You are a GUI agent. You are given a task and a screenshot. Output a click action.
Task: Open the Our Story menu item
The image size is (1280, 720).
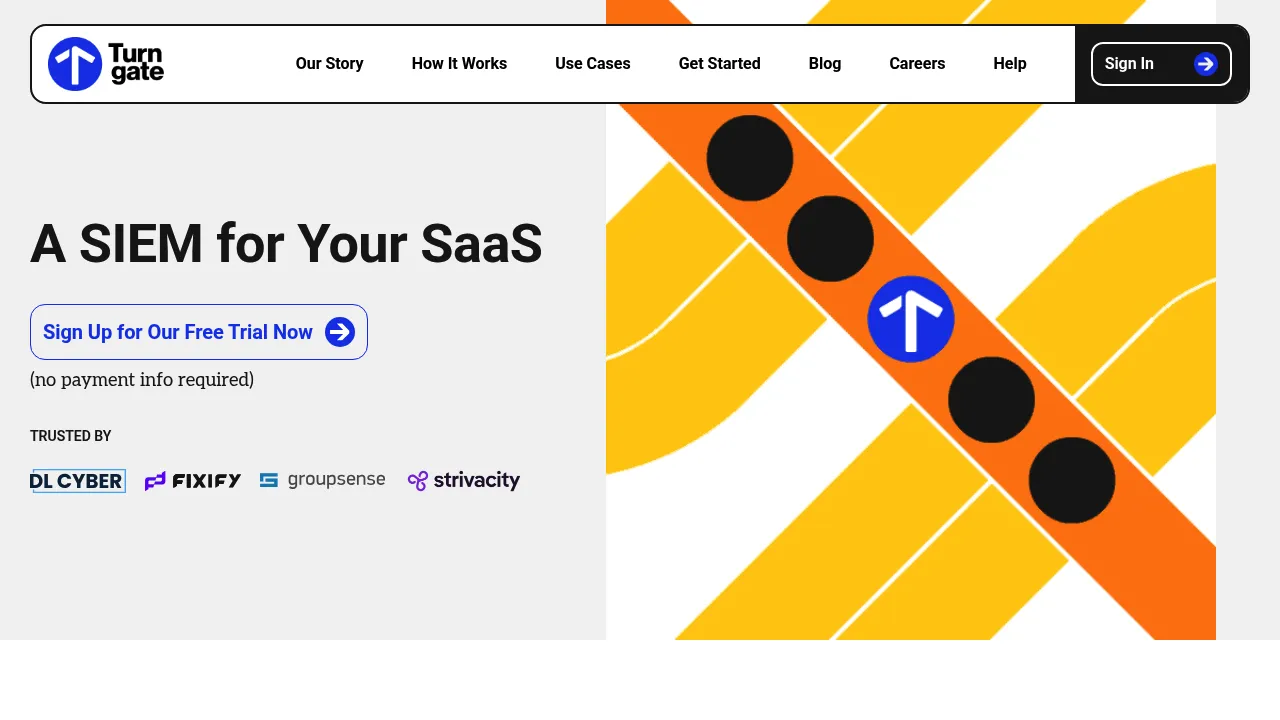coord(329,64)
